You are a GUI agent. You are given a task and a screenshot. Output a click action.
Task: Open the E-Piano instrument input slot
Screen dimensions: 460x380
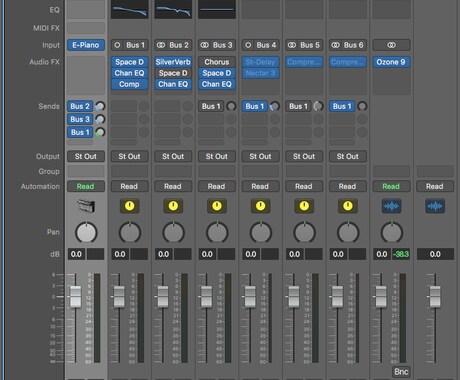point(86,45)
